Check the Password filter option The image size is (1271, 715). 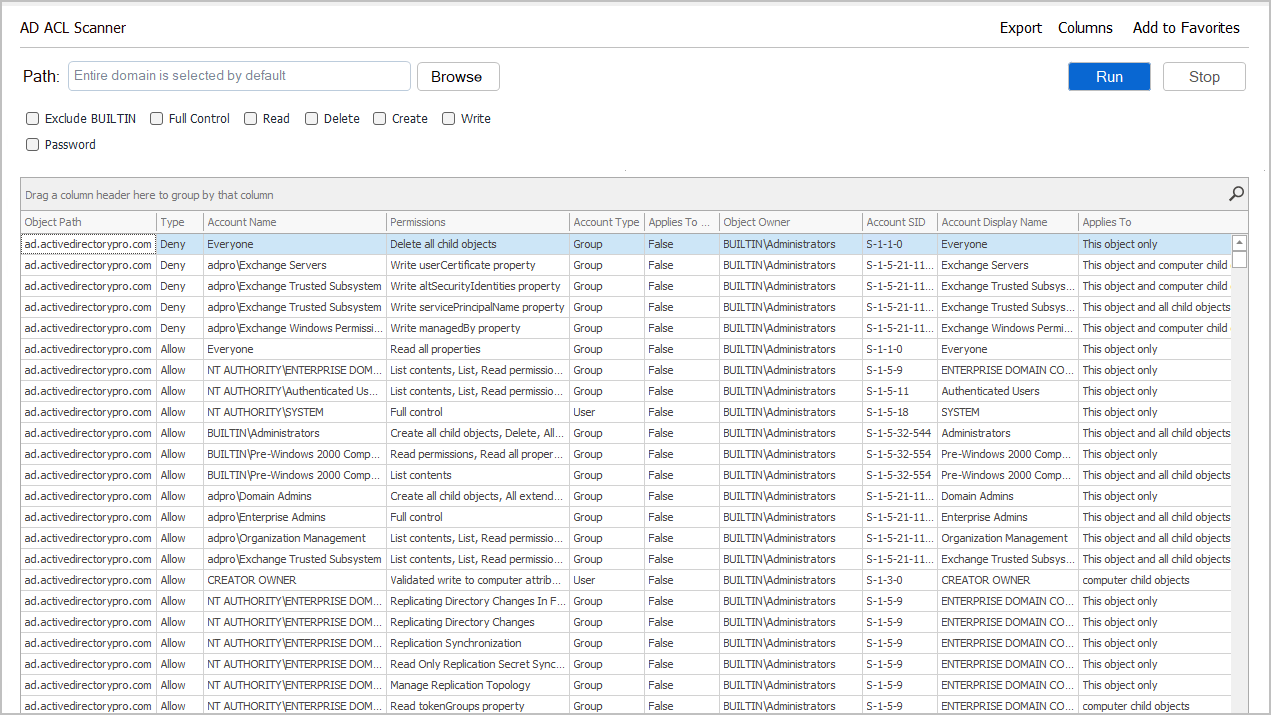(32, 144)
